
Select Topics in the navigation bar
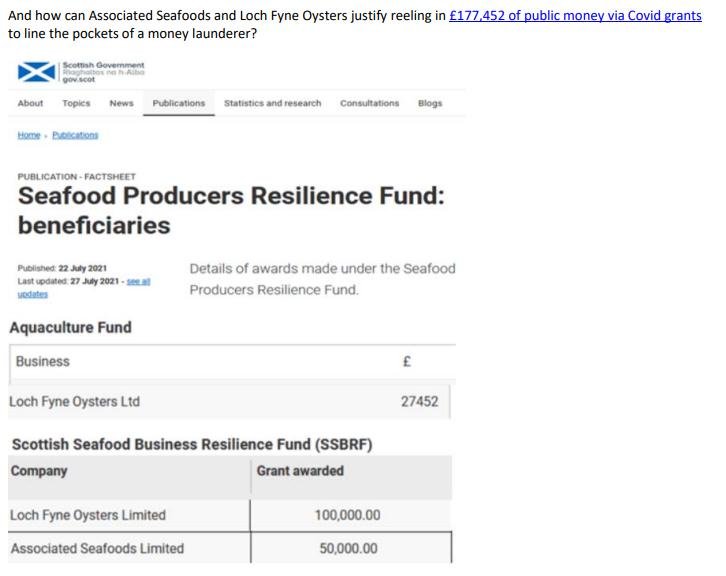coord(76,104)
